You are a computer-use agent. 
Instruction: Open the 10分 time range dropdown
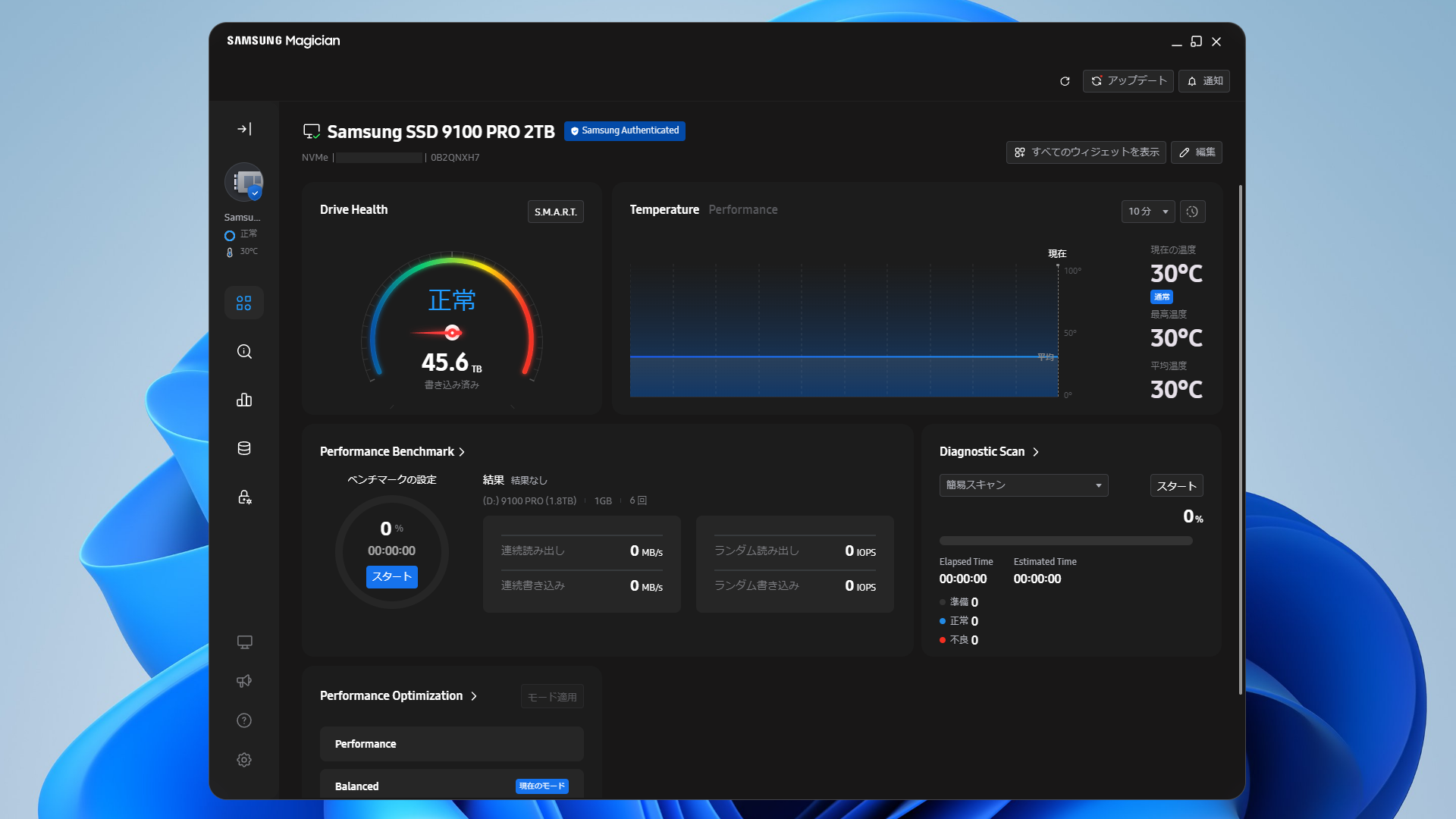click(x=1148, y=212)
